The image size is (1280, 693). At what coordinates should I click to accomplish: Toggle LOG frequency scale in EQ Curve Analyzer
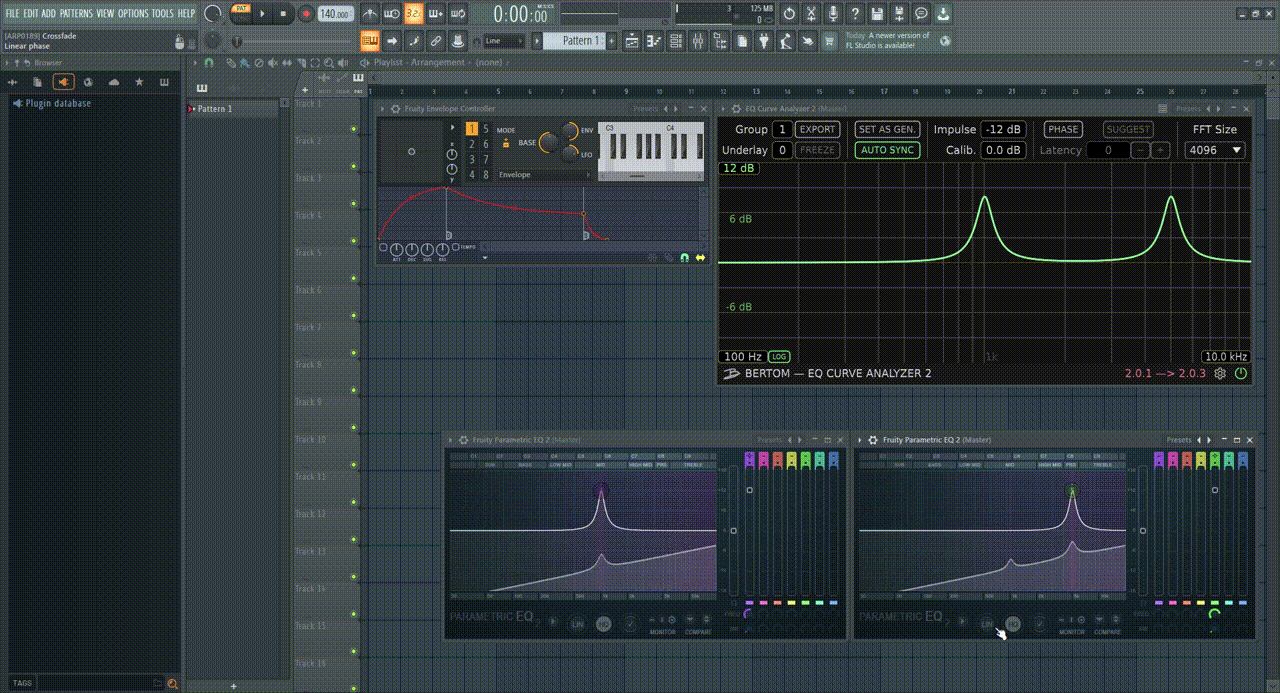(780, 356)
